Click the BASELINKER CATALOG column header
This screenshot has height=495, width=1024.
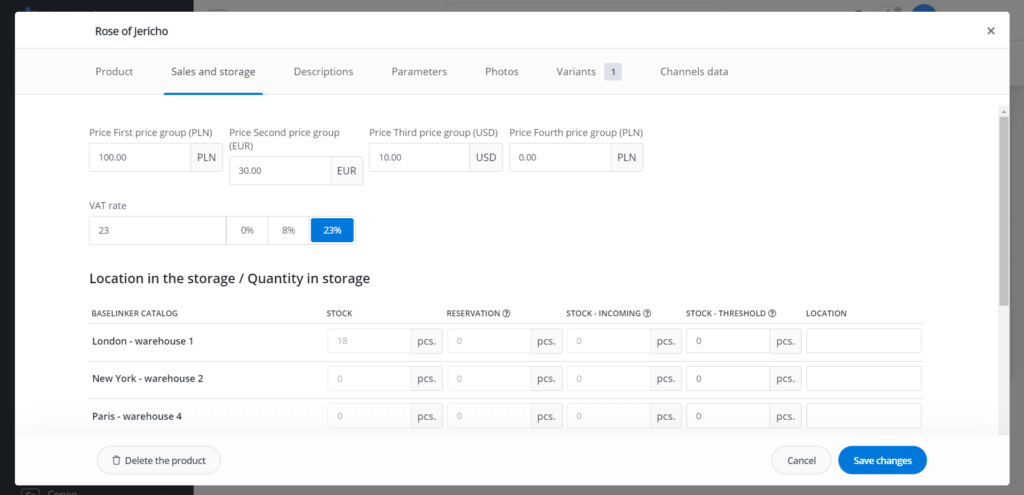[x=135, y=313]
